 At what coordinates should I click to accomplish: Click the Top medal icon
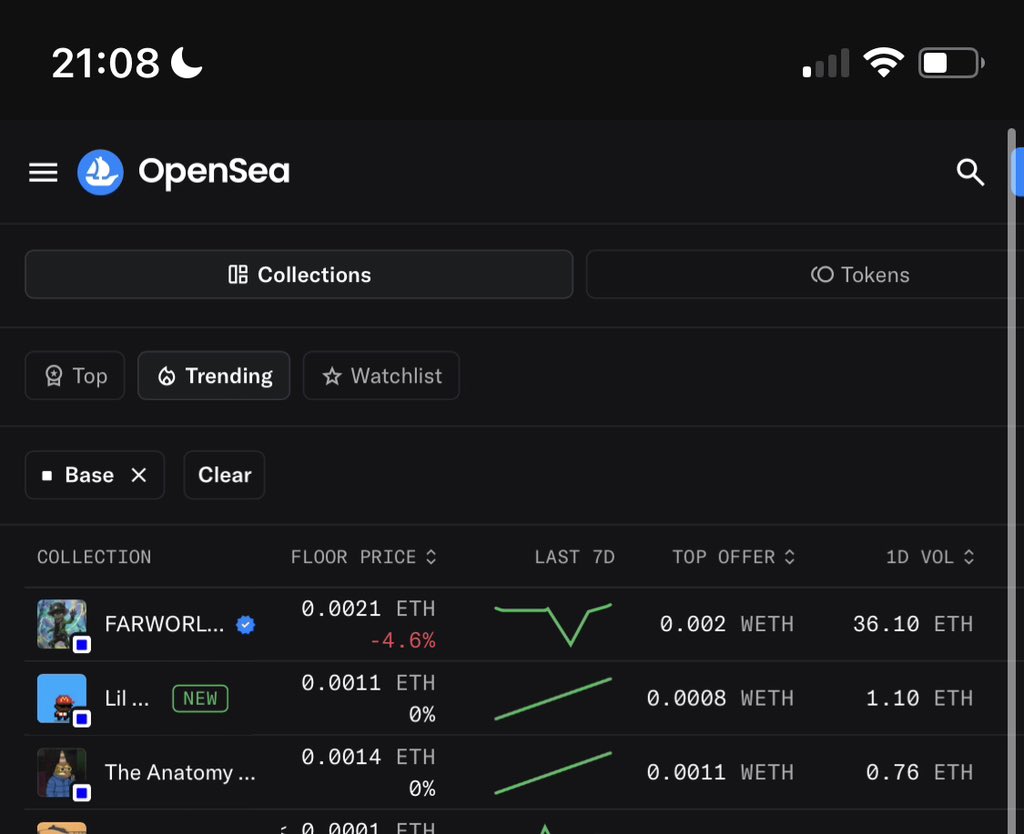57,376
